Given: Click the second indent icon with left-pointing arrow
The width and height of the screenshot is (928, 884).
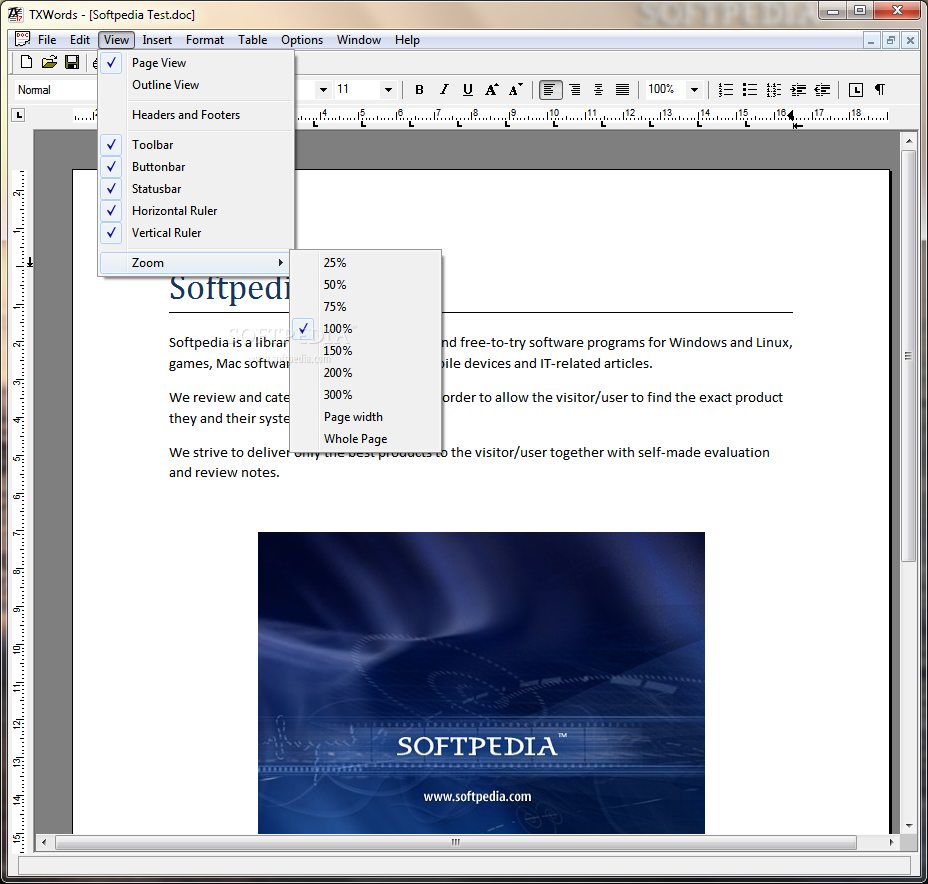Looking at the screenshot, I should tap(822, 90).
